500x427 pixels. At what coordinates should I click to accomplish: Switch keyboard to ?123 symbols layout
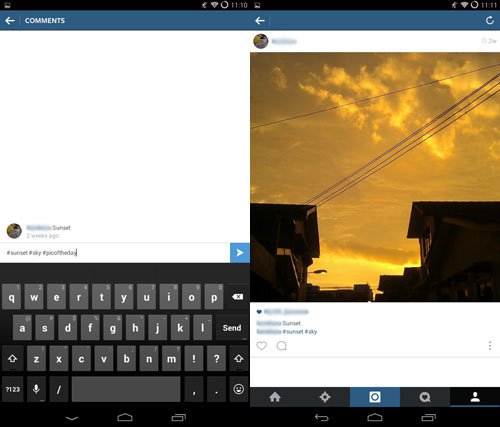(x=13, y=389)
